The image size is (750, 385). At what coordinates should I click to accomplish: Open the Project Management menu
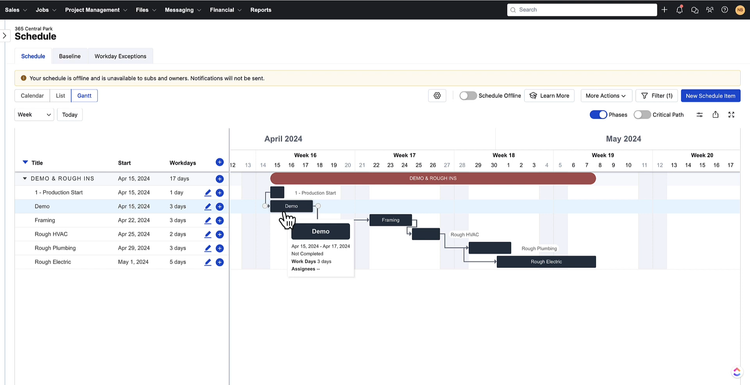point(96,10)
